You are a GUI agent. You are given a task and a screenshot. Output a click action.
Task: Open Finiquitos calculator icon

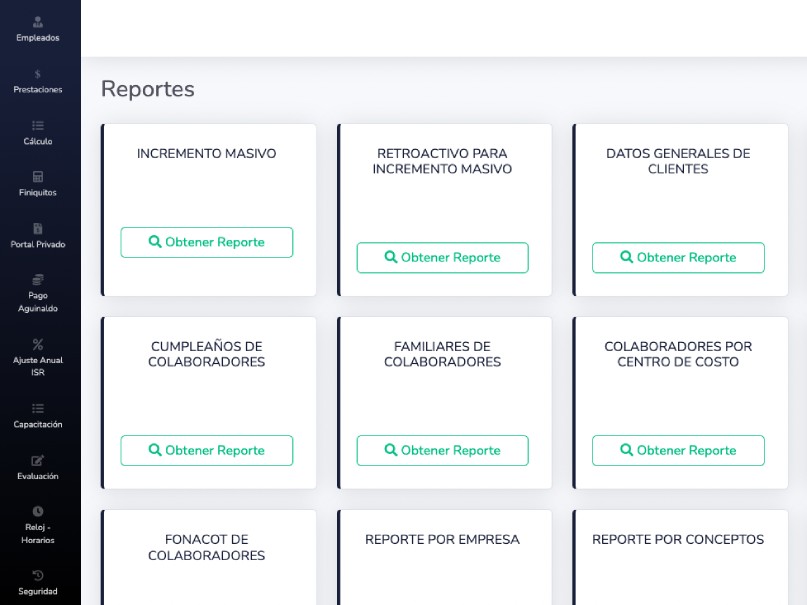coord(38,177)
